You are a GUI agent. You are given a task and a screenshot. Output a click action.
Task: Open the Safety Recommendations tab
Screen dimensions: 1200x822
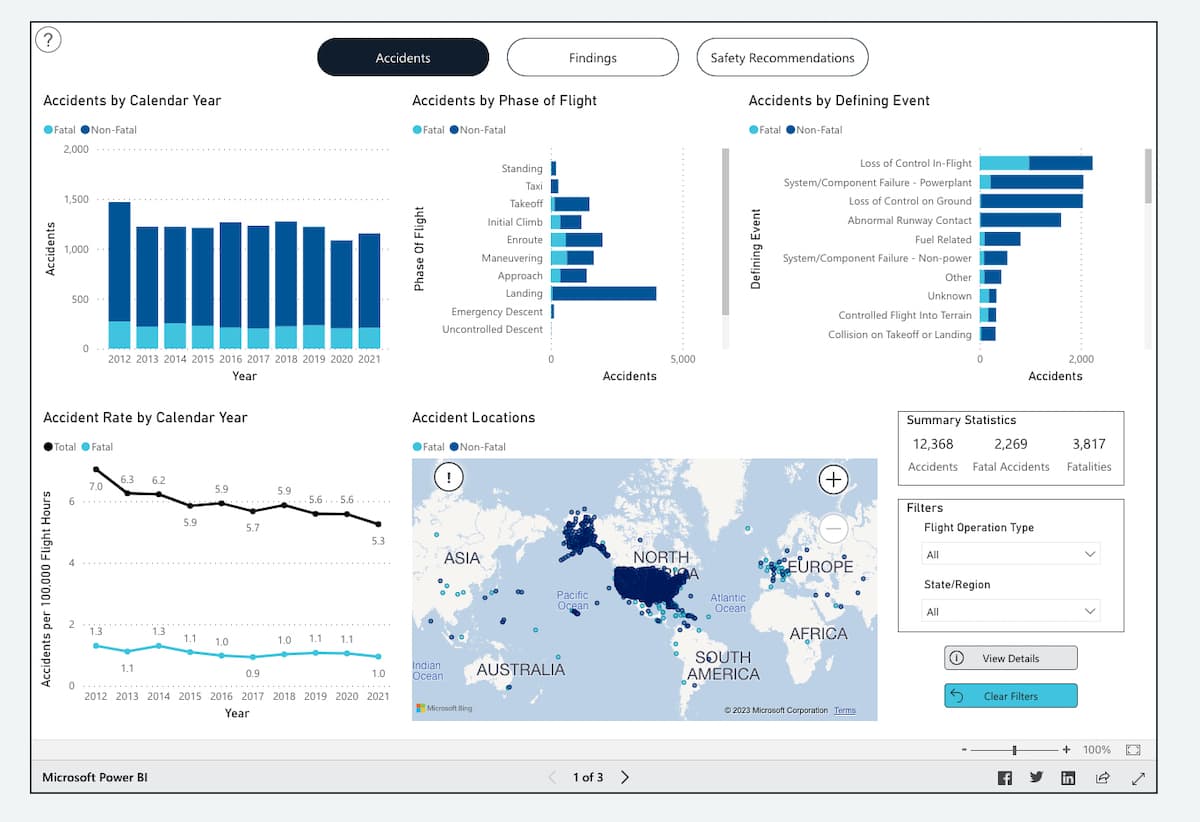pyautogui.click(x=782, y=58)
